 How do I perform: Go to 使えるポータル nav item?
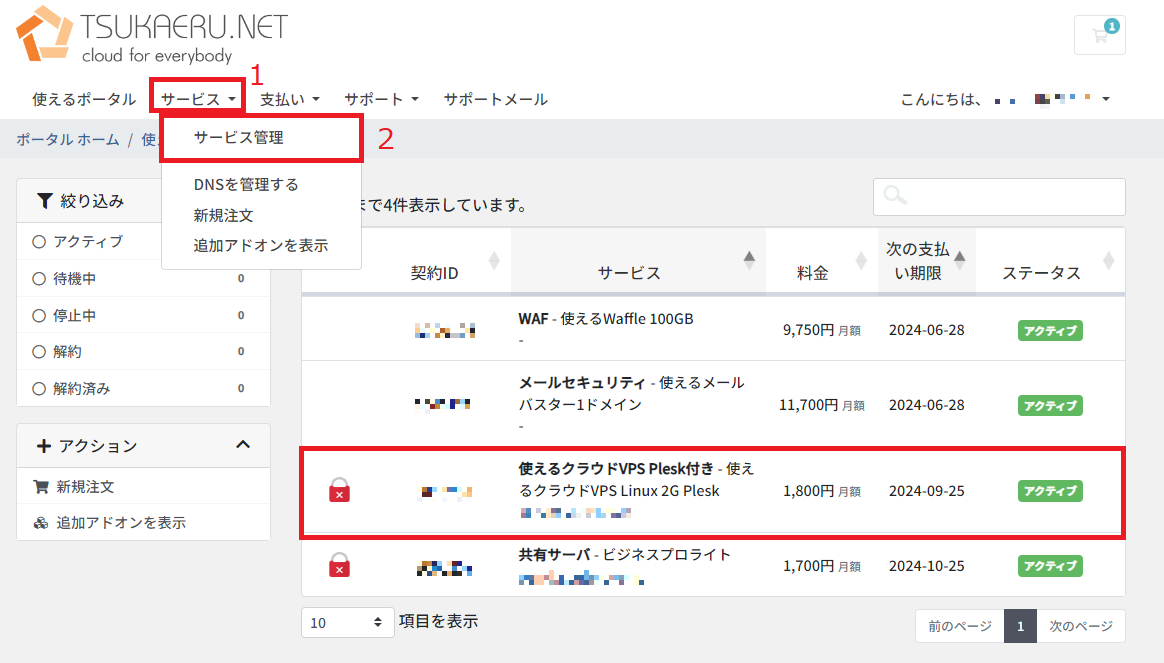[84, 99]
